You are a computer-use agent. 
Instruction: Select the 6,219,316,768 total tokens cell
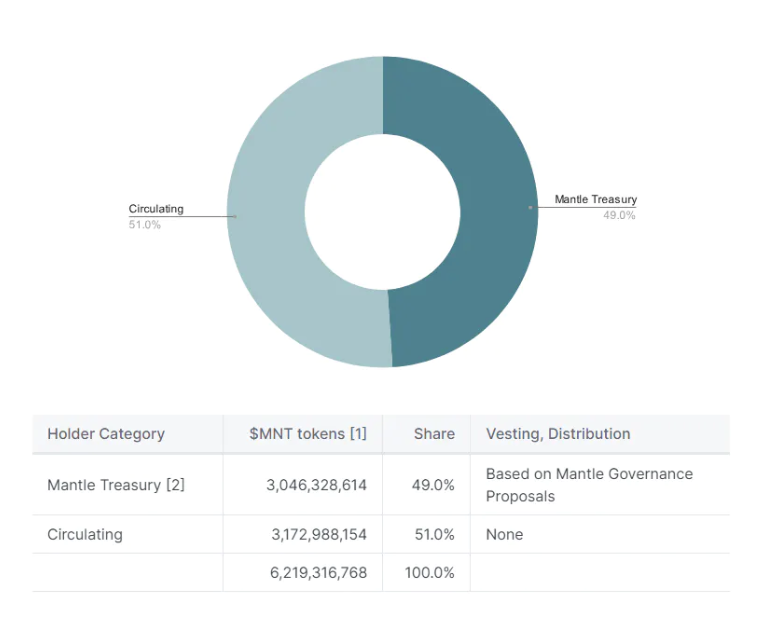(x=317, y=573)
